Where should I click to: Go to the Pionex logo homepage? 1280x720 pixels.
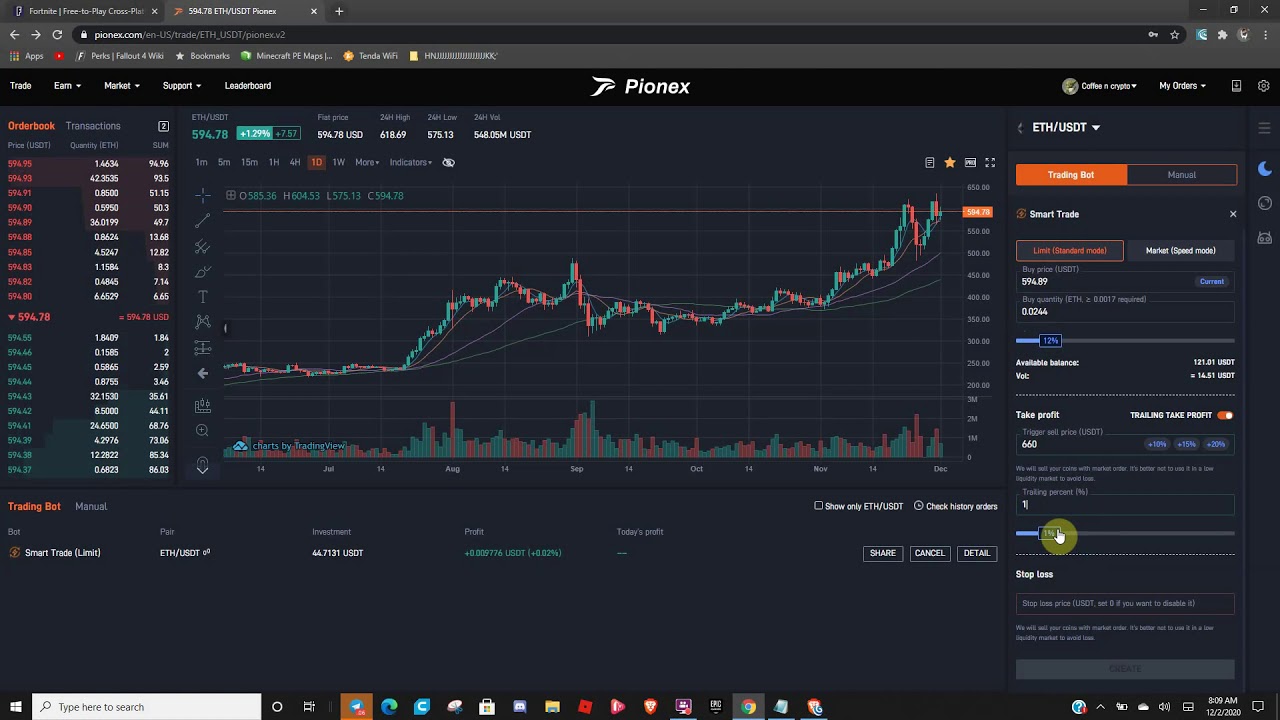pos(640,86)
